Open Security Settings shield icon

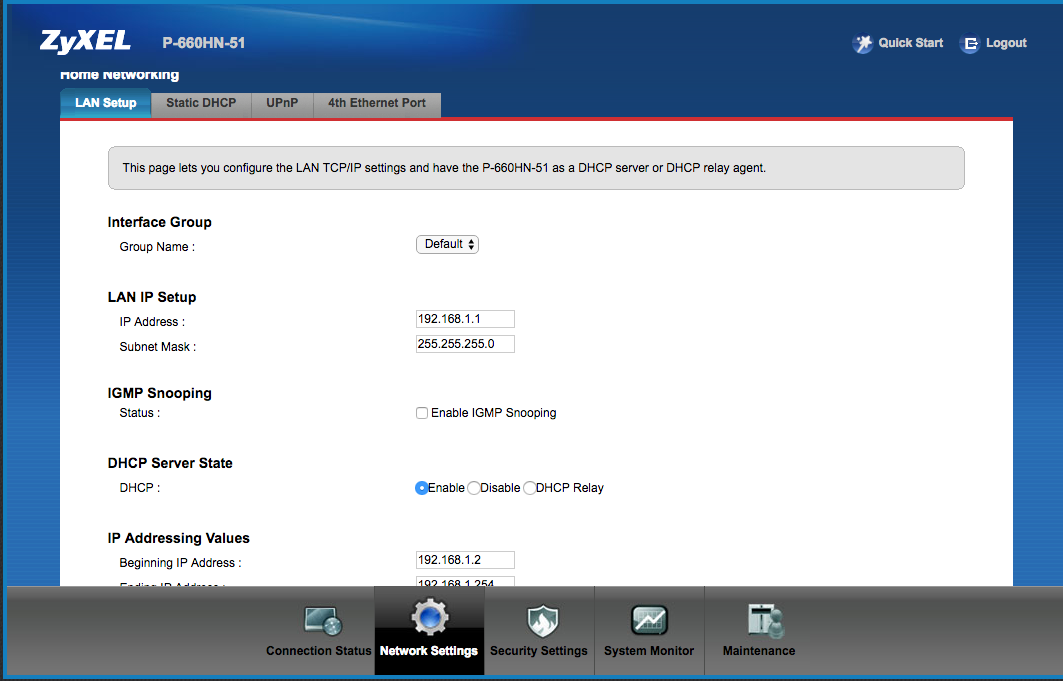(540, 622)
